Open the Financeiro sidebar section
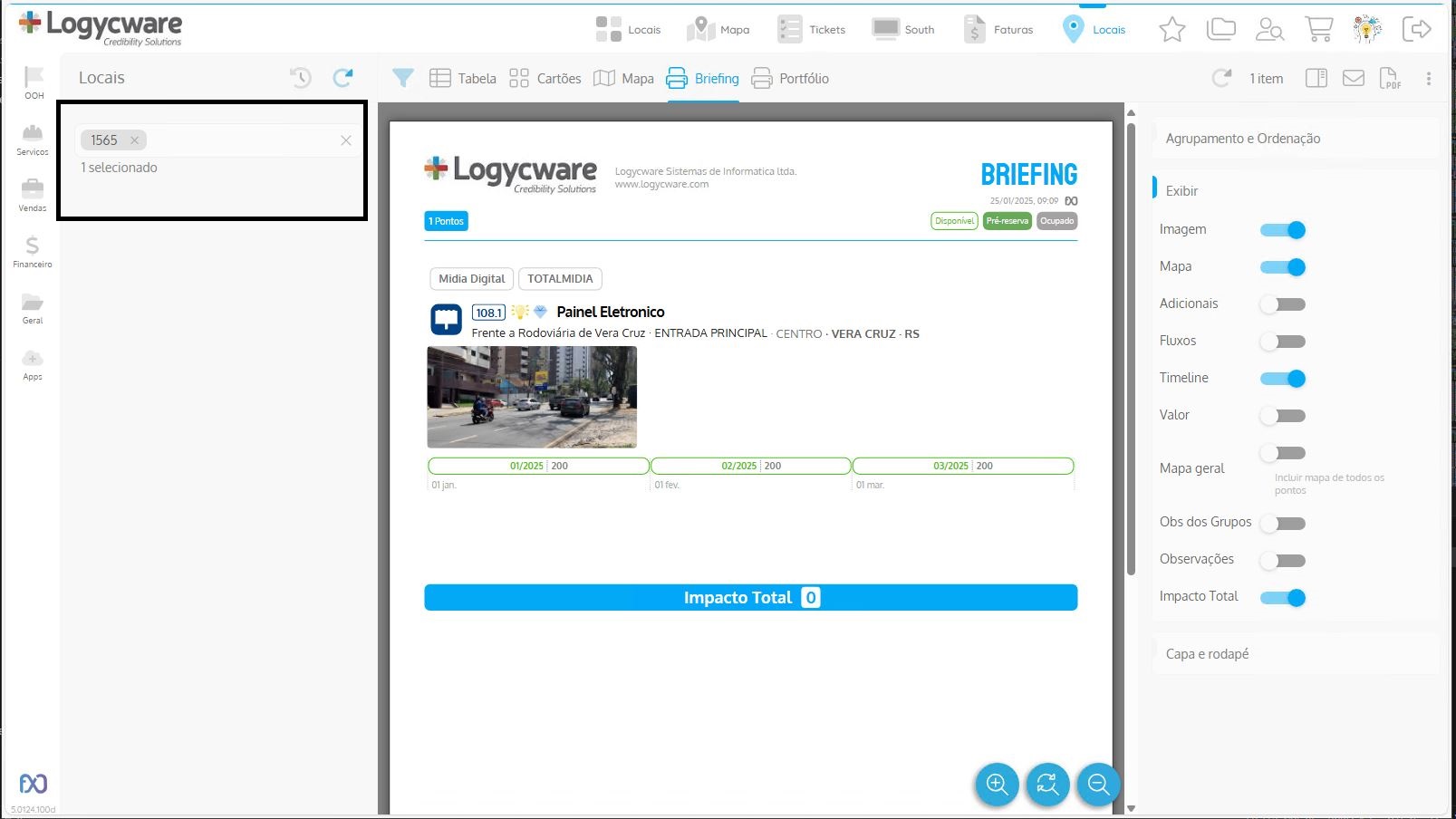This screenshot has height=819, width=1456. 33,252
